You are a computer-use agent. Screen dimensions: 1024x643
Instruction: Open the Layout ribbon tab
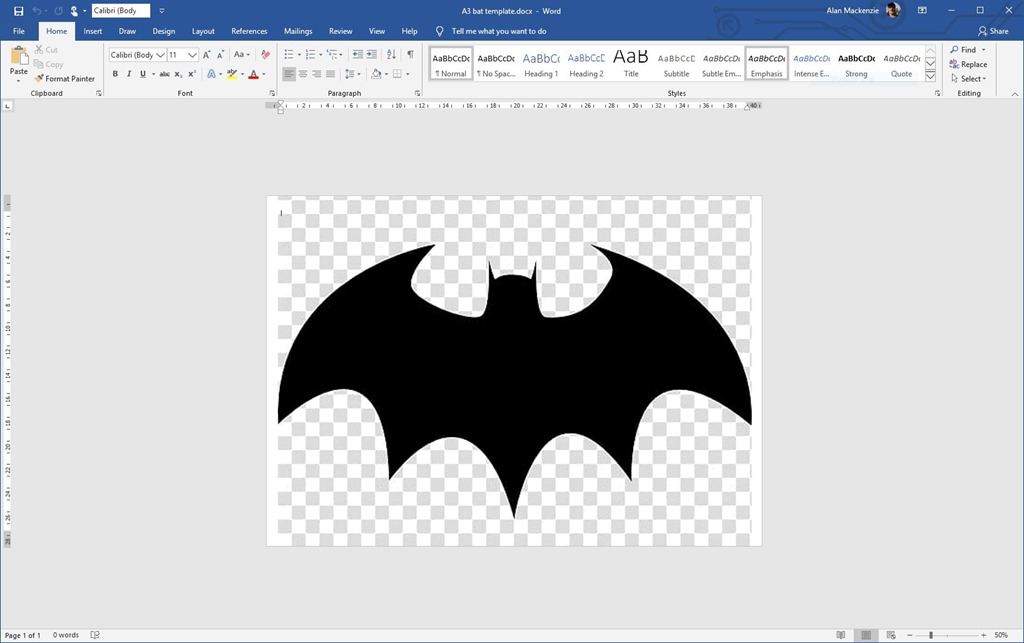click(203, 31)
